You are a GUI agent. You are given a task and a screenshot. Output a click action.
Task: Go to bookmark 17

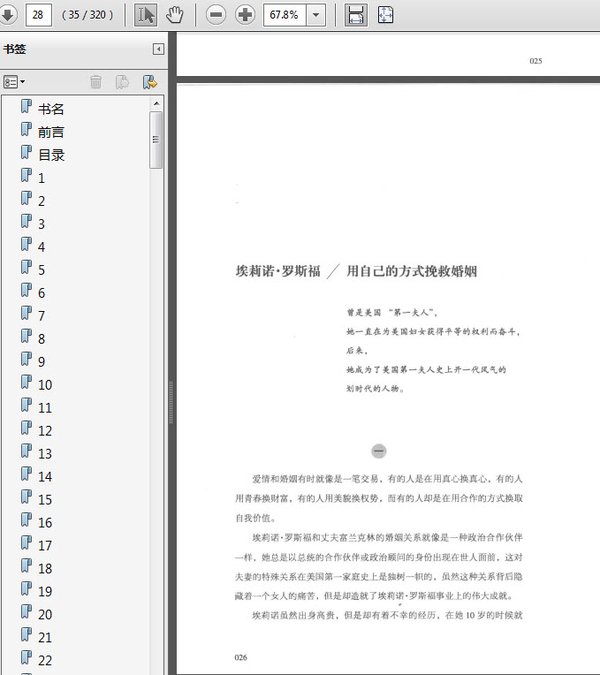click(45, 545)
